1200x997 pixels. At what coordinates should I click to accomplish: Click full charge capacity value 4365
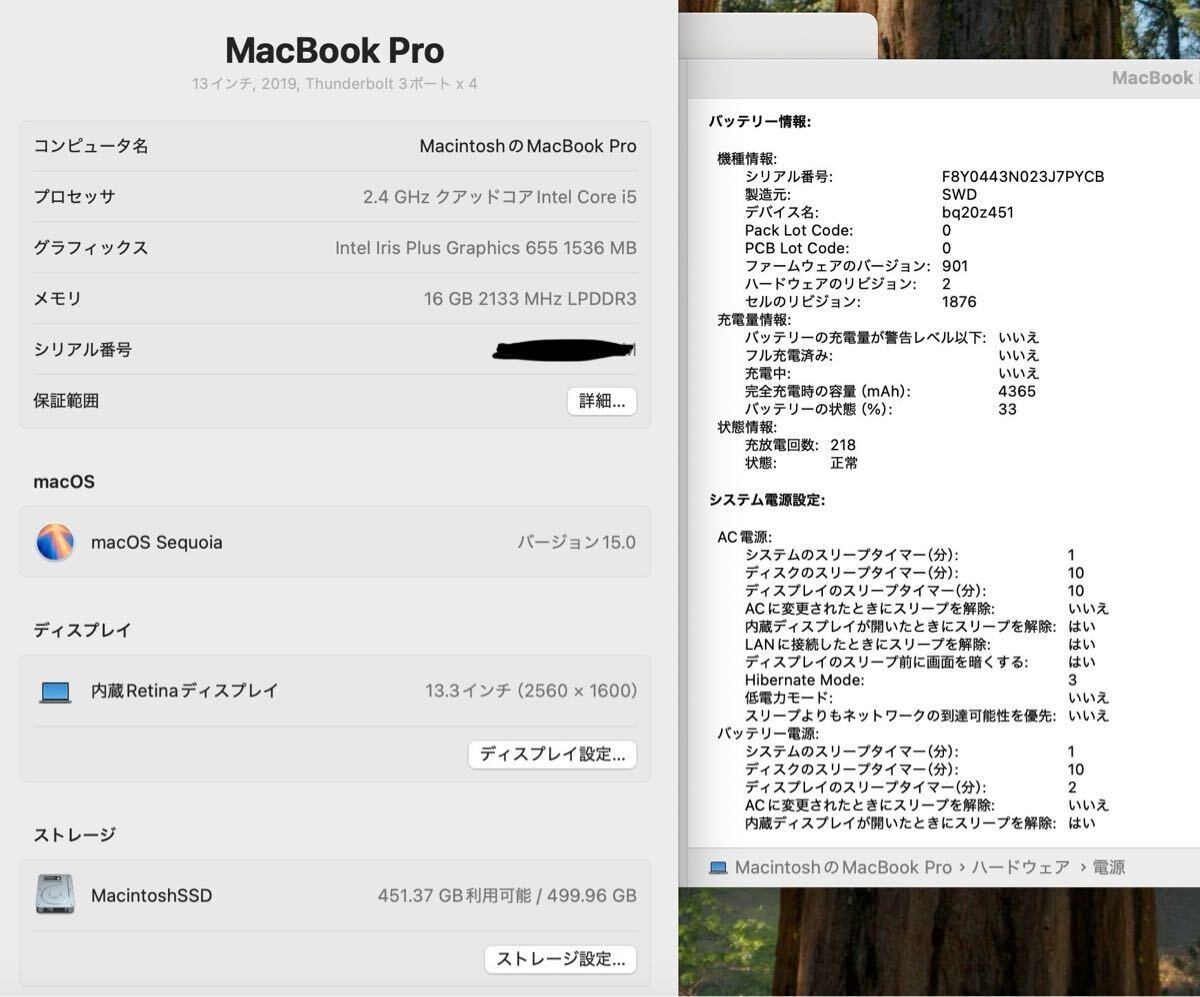[x=1017, y=391]
